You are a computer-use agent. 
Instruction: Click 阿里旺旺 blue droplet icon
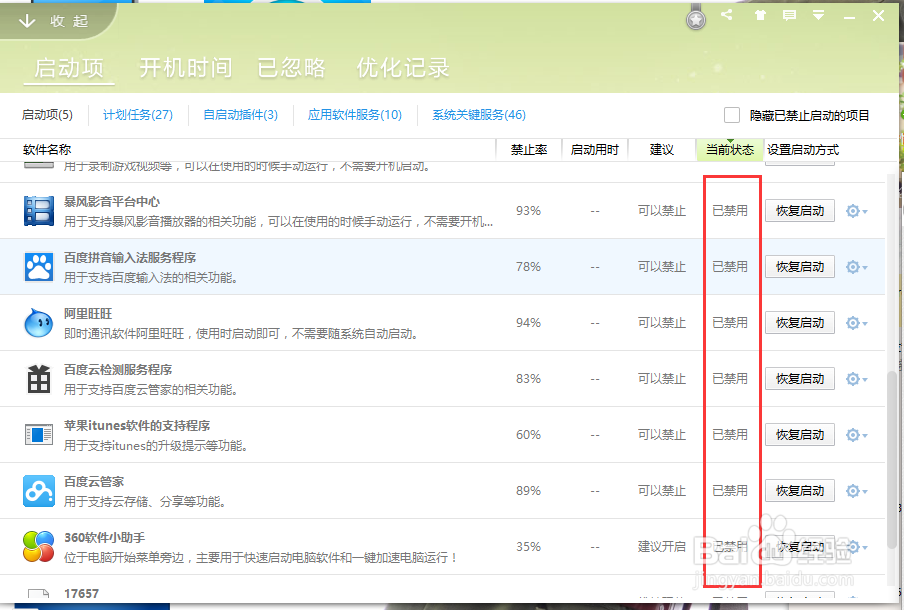(x=39, y=323)
